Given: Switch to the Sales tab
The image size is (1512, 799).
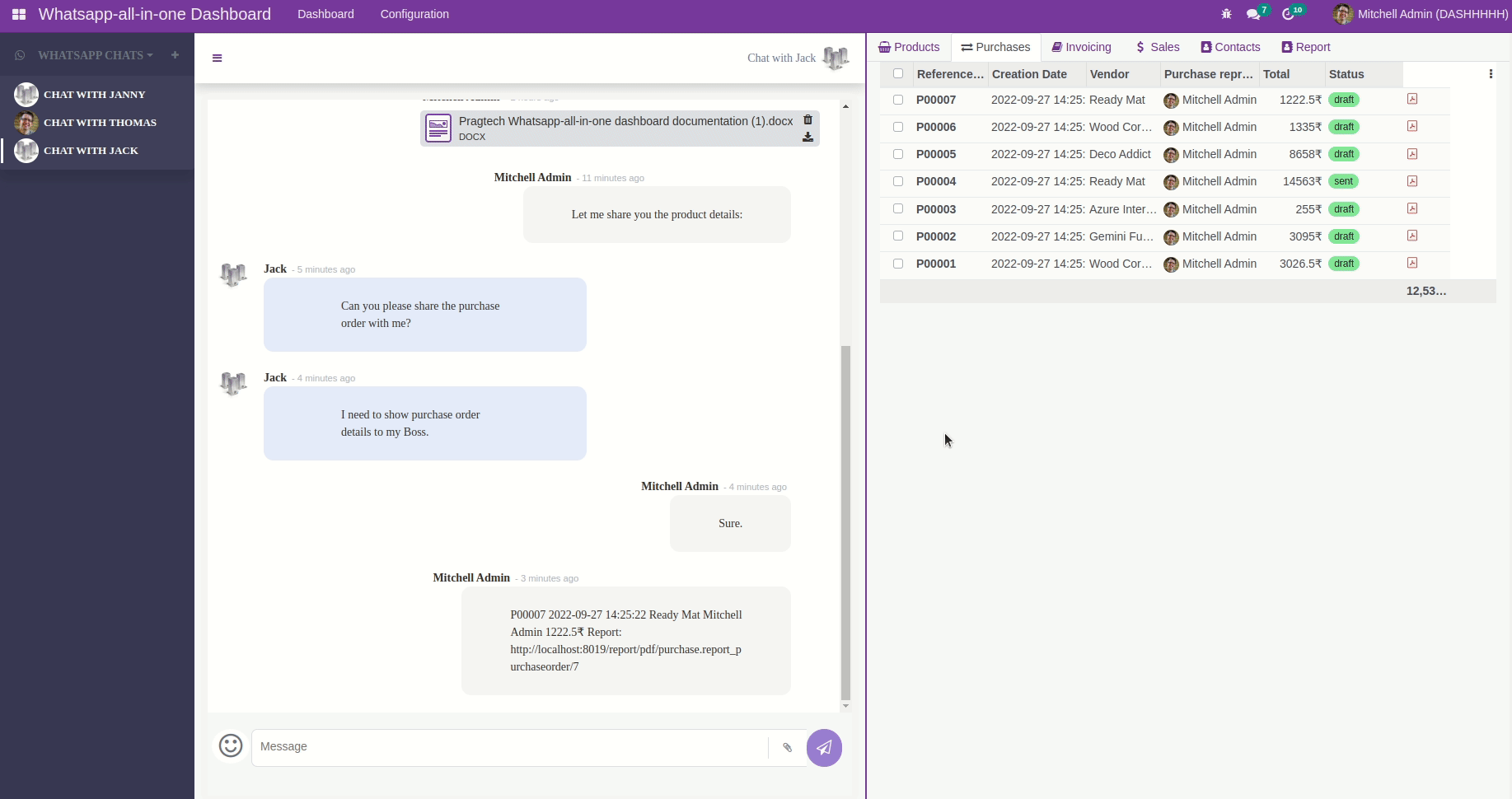Looking at the screenshot, I should 1157,47.
